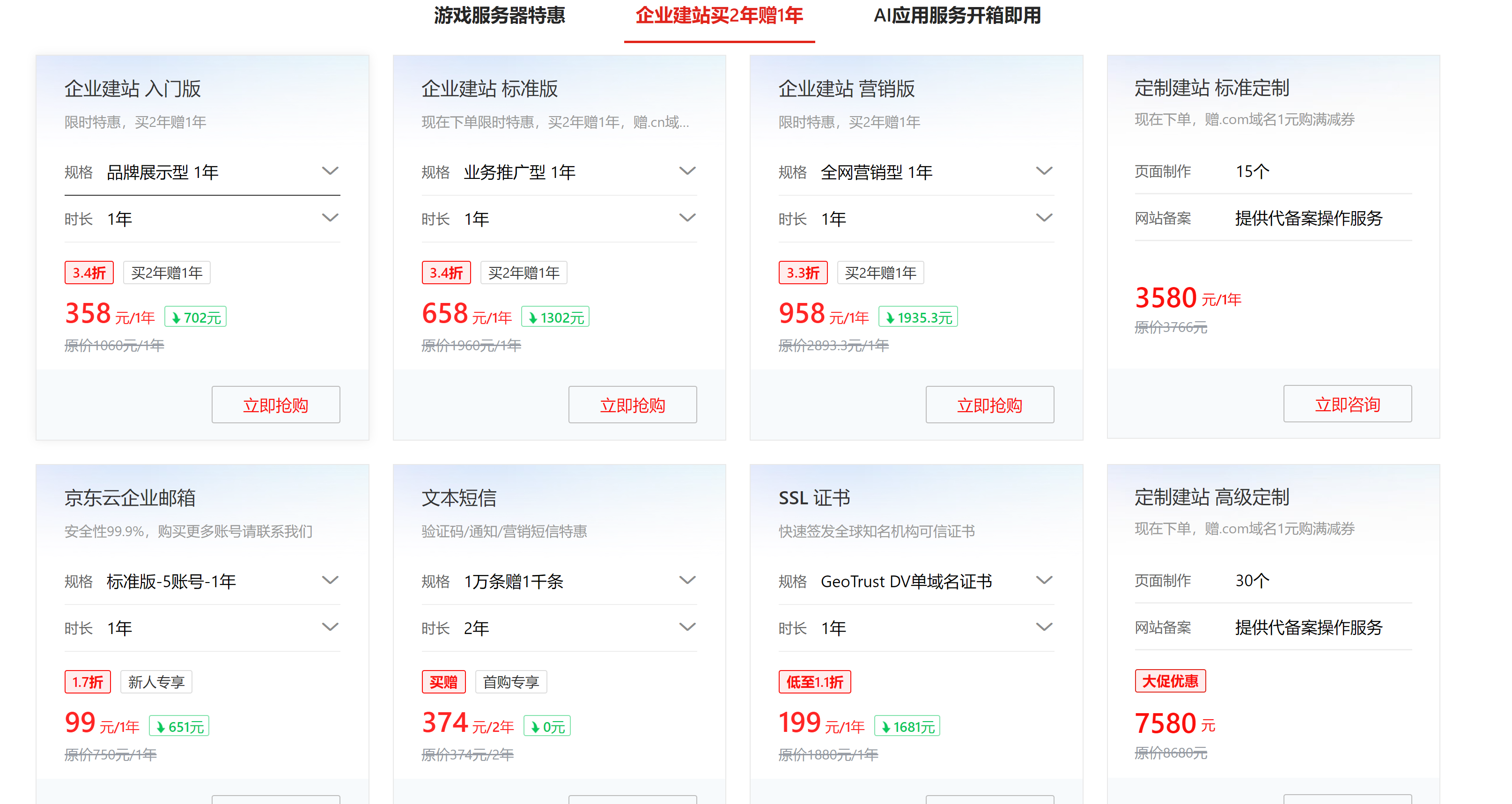Click the 原价8680元 strikethrough price
Viewport: 1512px width, 804px height.
point(1171,753)
